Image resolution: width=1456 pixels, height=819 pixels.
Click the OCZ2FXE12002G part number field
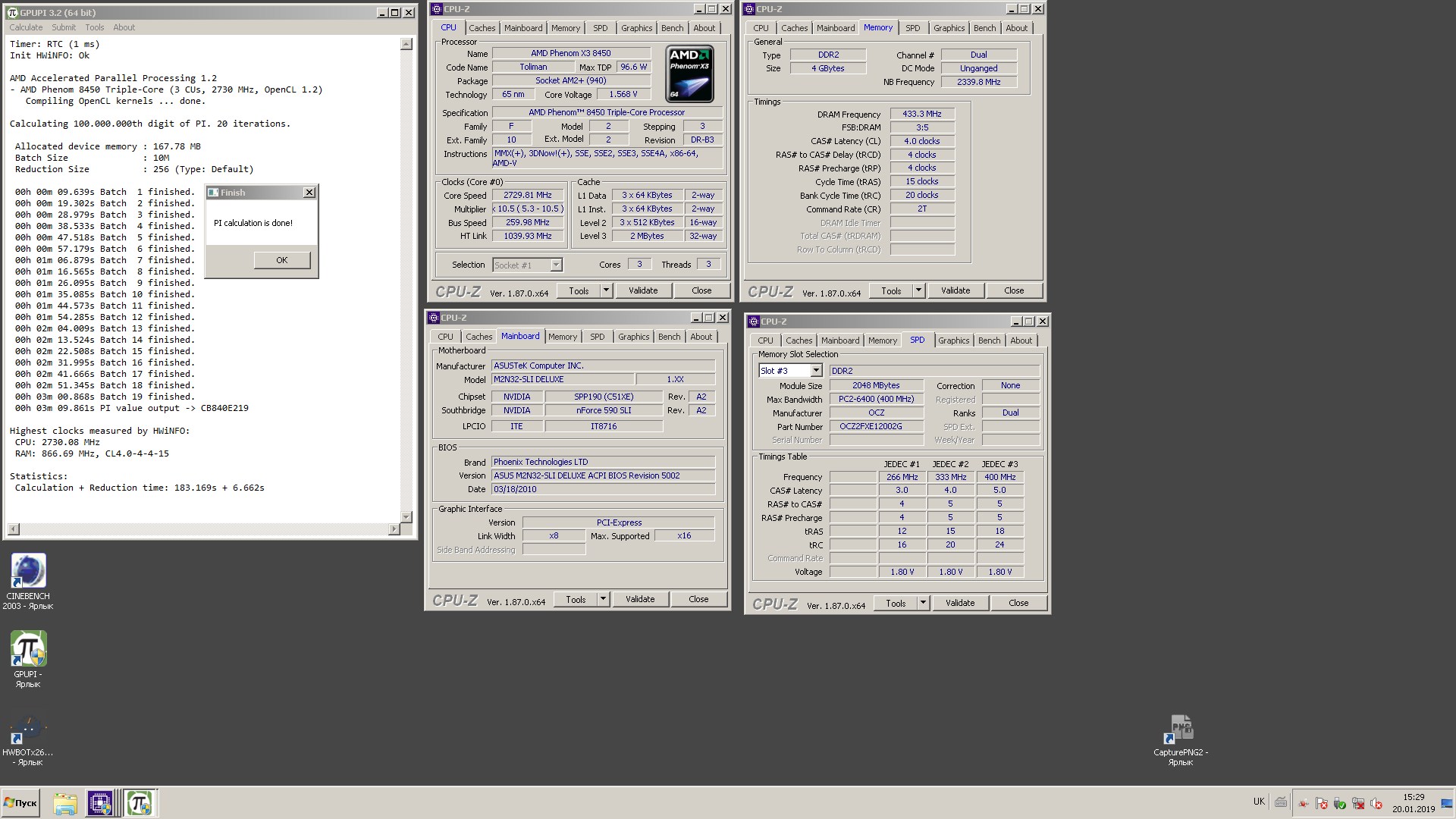click(876, 426)
